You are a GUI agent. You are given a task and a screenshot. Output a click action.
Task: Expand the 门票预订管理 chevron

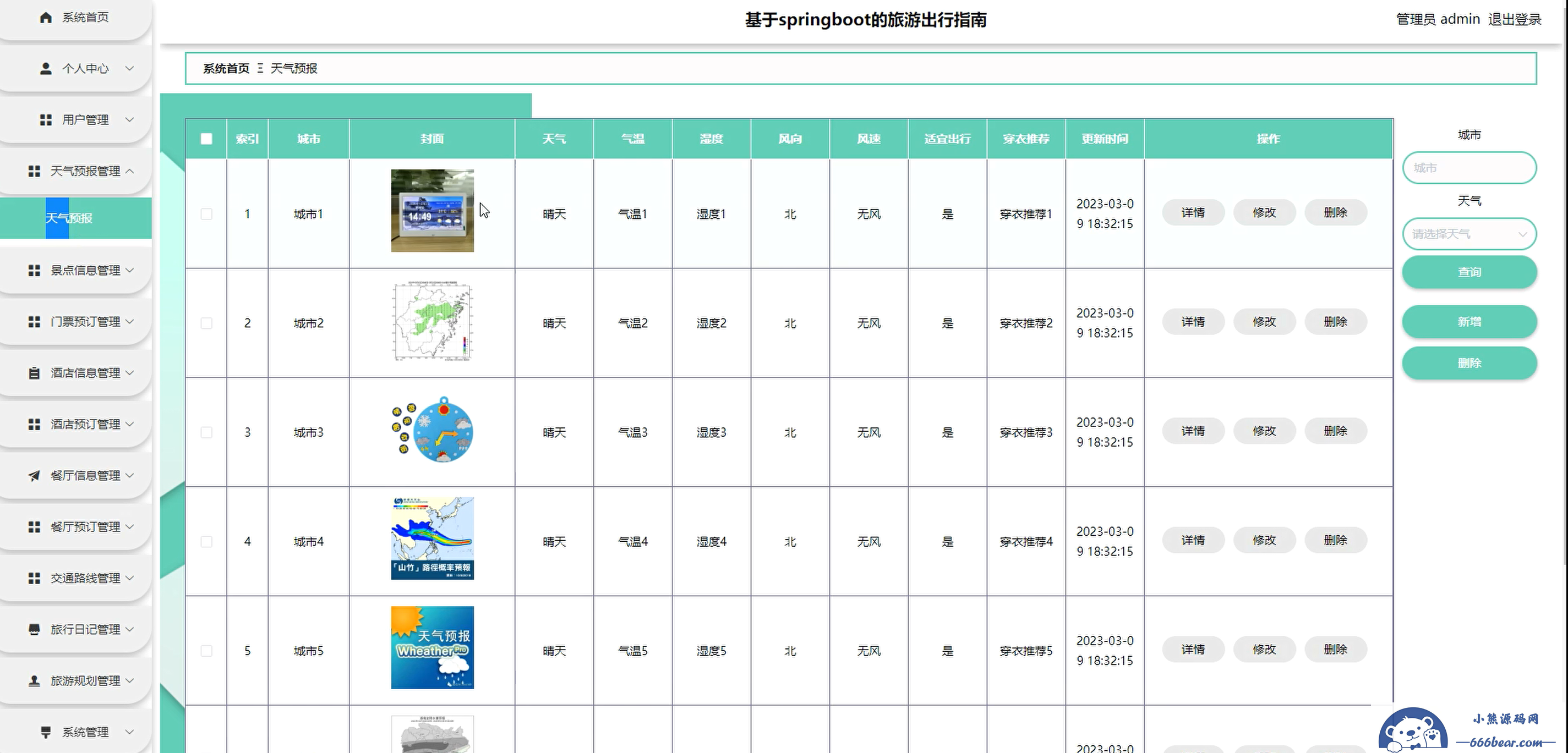click(129, 322)
